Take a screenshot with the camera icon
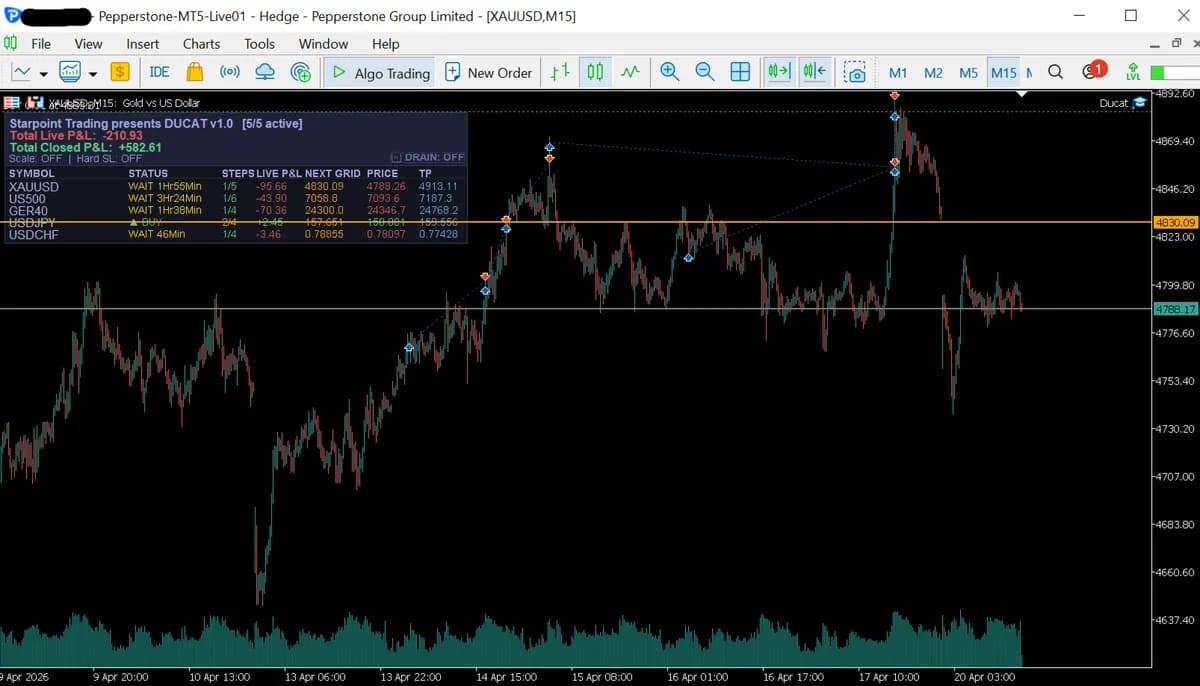The image size is (1200, 686). click(x=854, y=72)
